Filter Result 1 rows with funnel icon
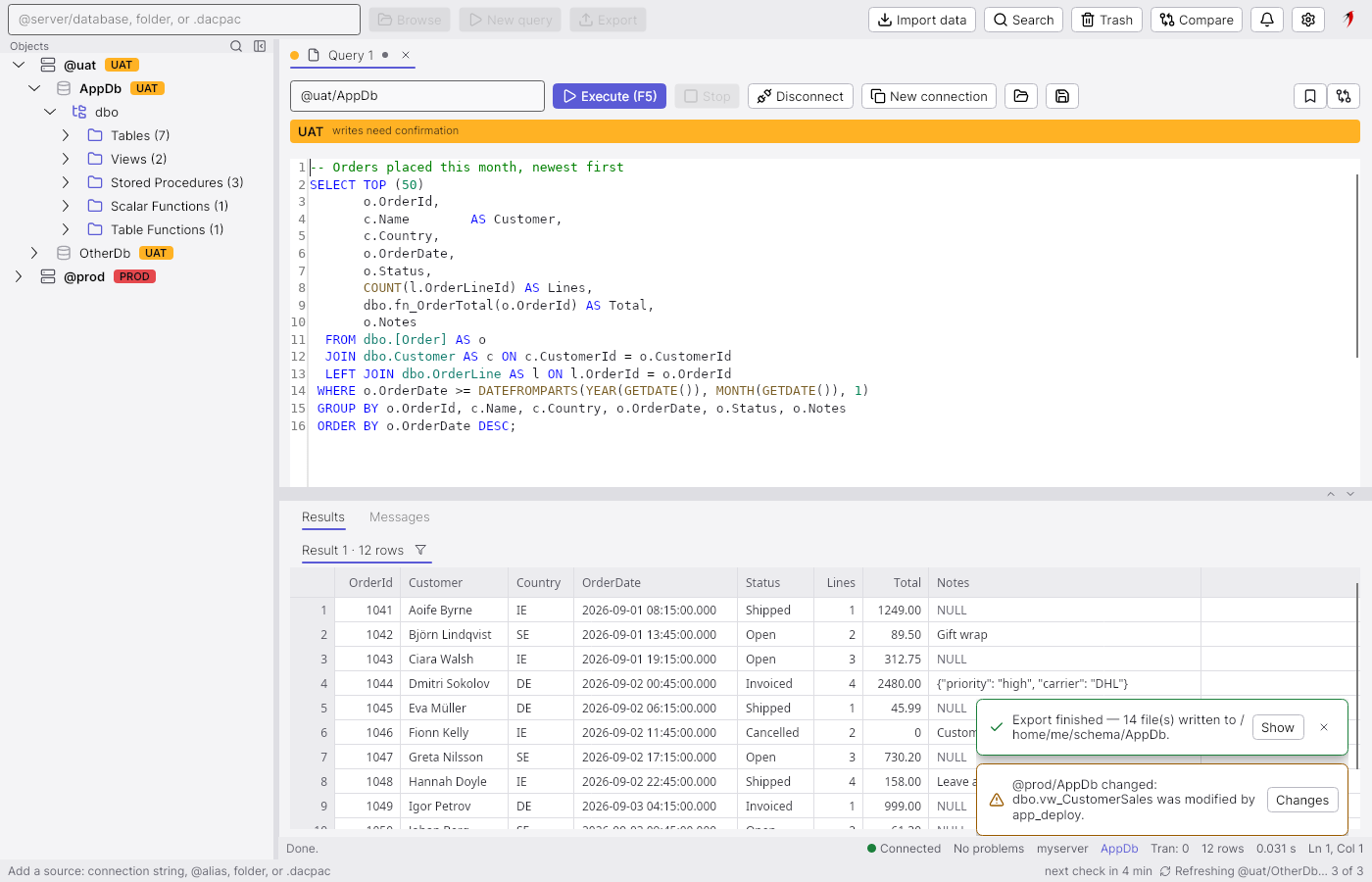This screenshot has width=1372, height=882. [x=420, y=550]
